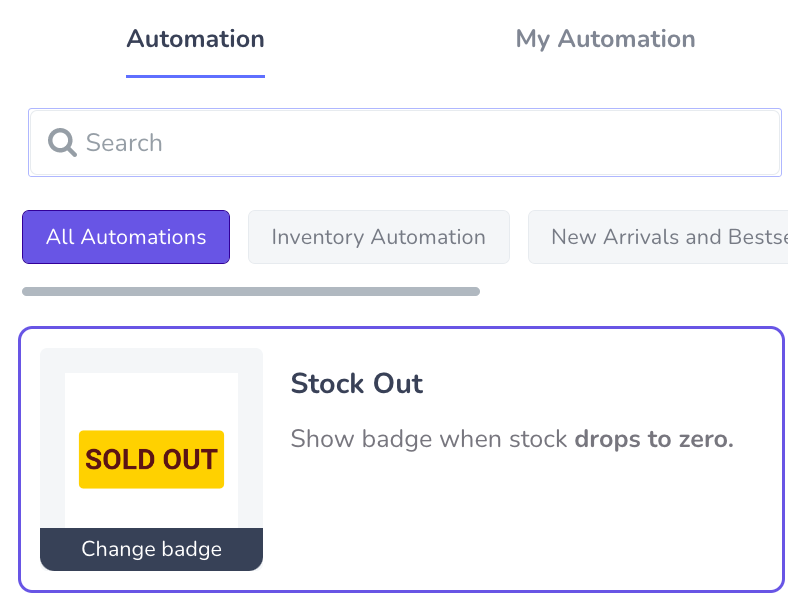Select the yellow SOLD OUT badge image
Viewport: 804px width, 608px height.
pyautogui.click(x=151, y=459)
